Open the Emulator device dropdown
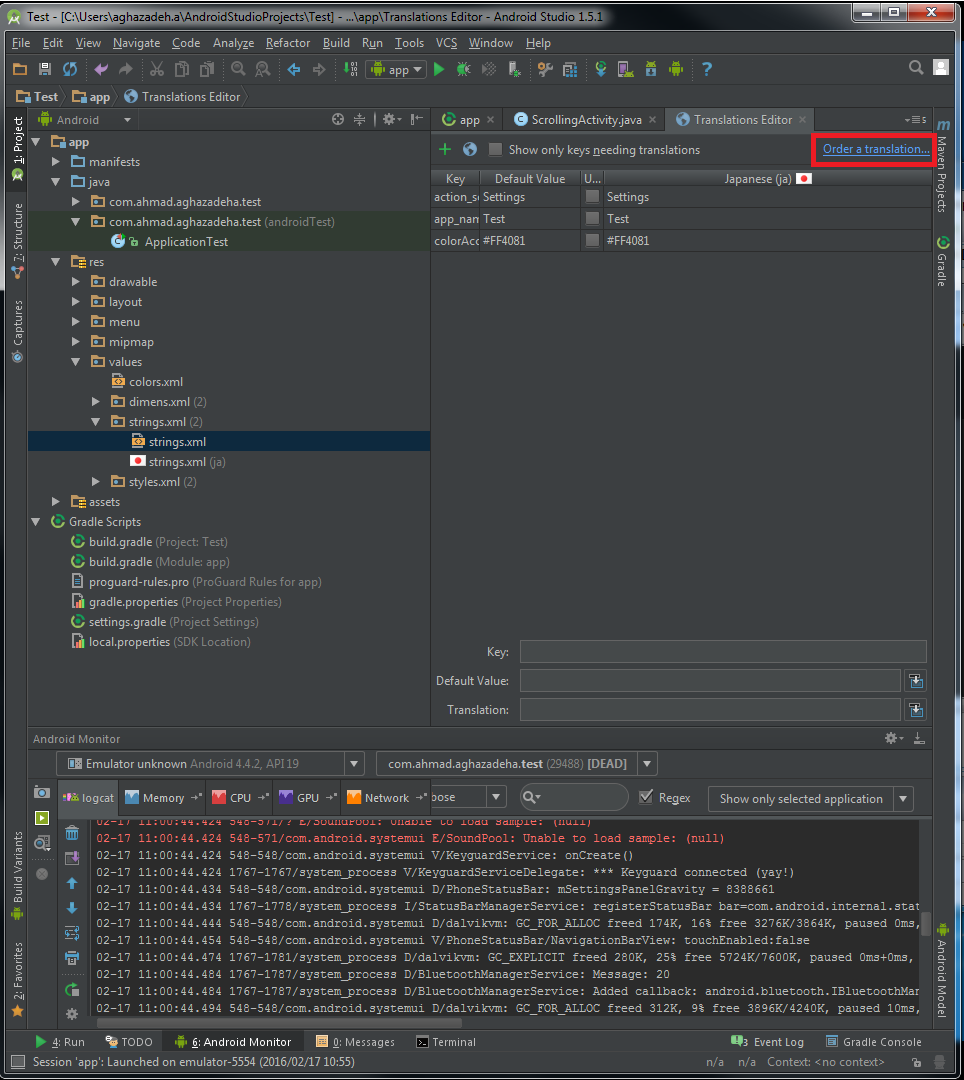The height and width of the screenshot is (1080, 964). pyautogui.click(x=353, y=764)
